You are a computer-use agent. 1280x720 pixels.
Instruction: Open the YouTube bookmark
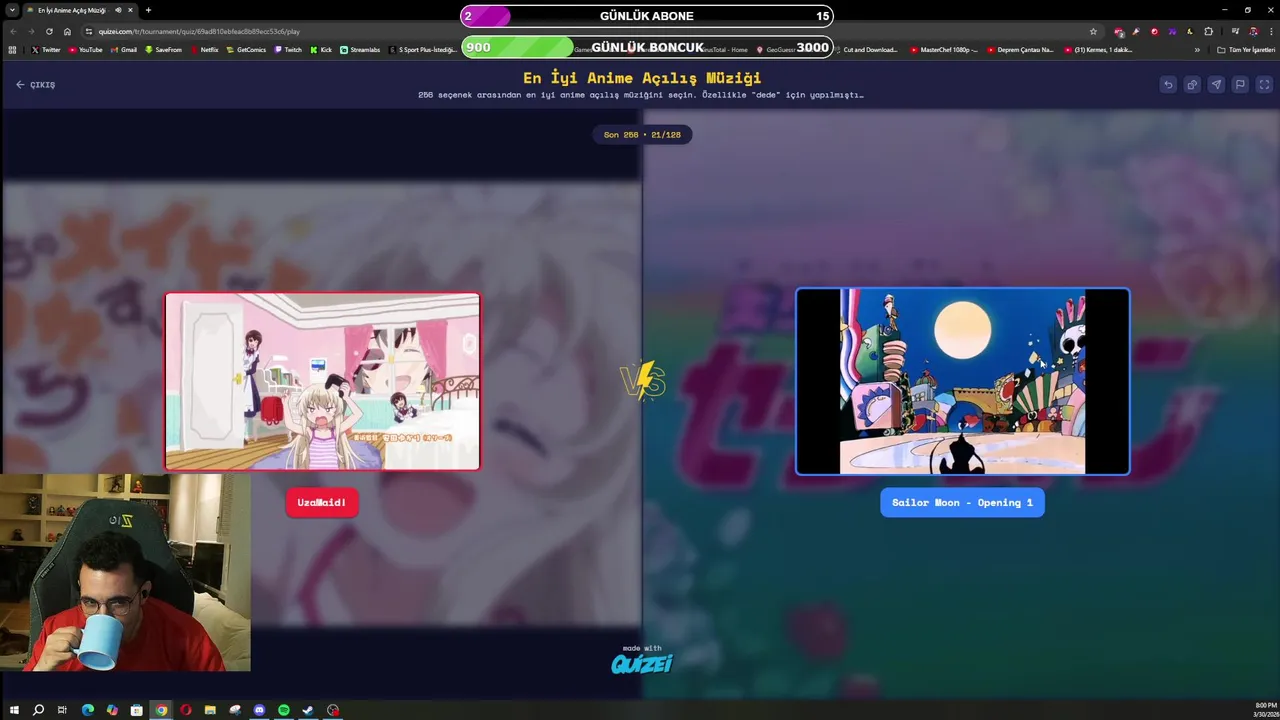tap(86, 49)
